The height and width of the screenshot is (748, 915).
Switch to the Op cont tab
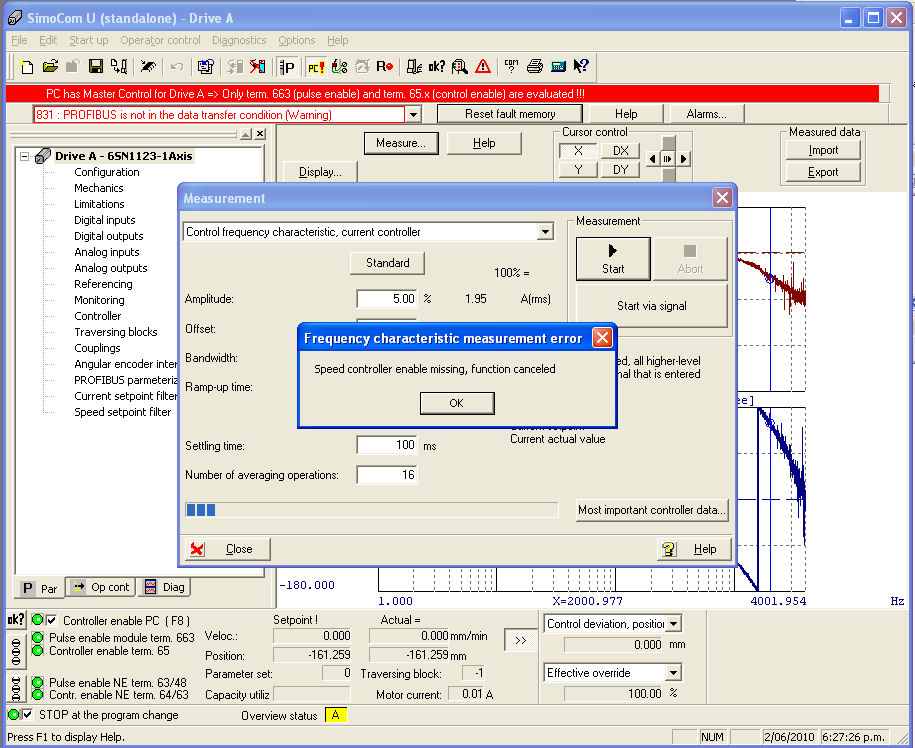click(102, 587)
